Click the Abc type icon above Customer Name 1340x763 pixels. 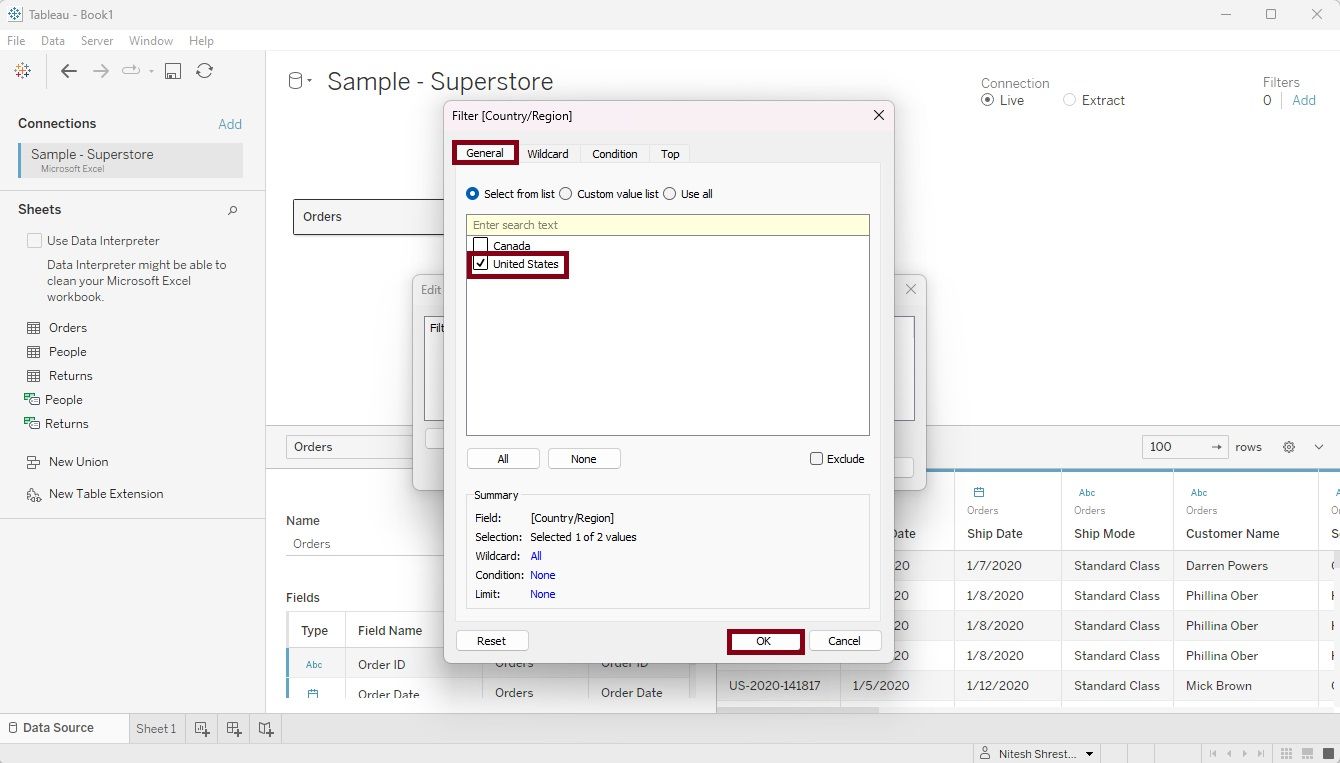coord(1199,492)
